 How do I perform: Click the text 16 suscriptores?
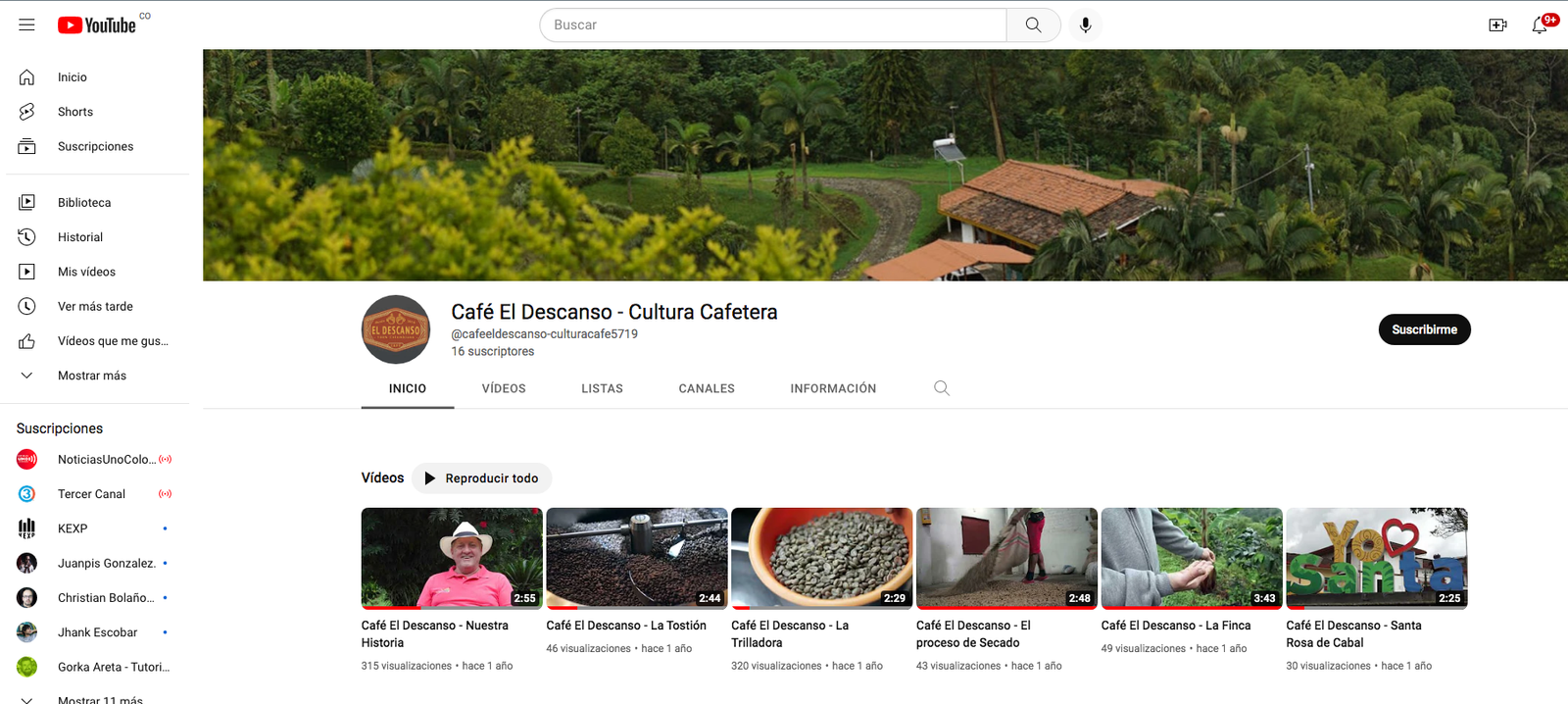coord(493,351)
